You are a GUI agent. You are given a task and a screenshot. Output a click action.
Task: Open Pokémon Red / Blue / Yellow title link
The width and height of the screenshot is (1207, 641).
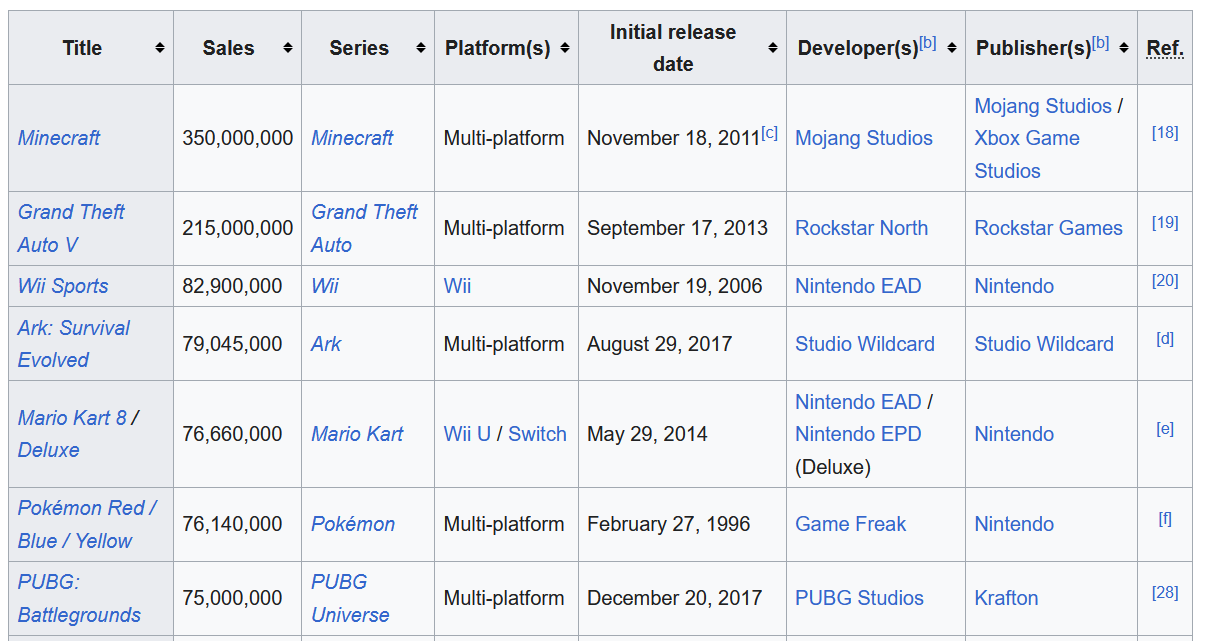click(x=87, y=524)
